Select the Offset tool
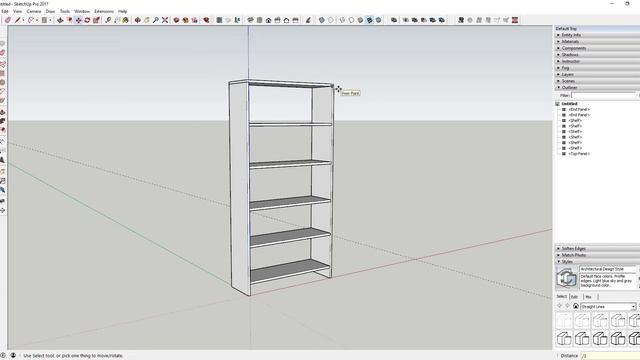 pyautogui.click(x=69, y=20)
